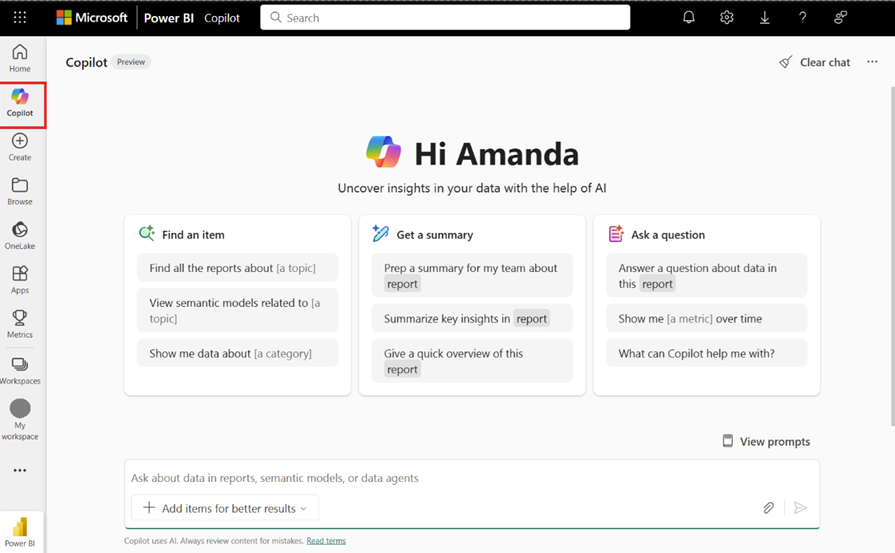Open more options ellipsis beside Clear chat
The height and width of the screenshot is (553, 895).
click(x=872, y=62)
